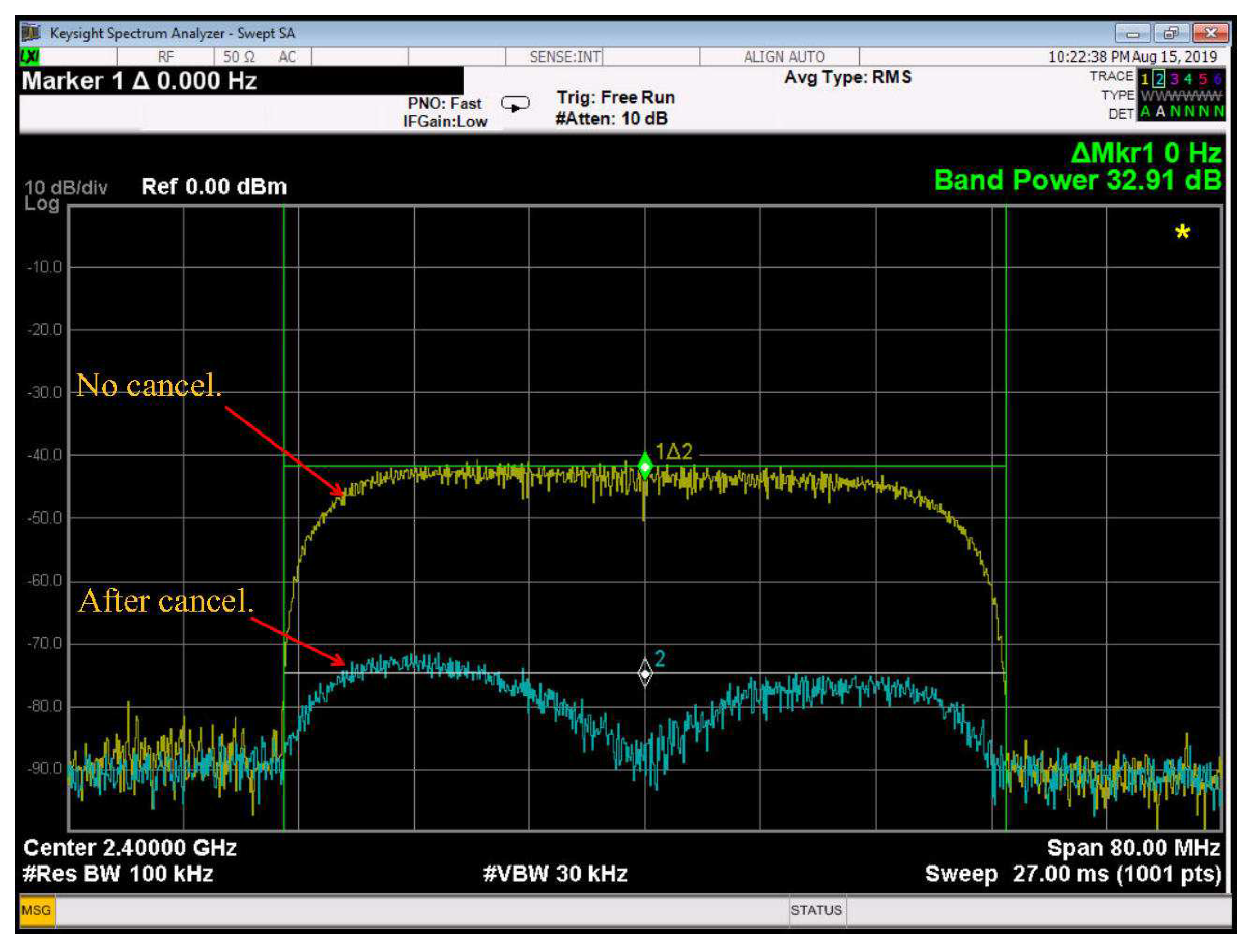Click the white marker 2 diamond
This screenshot has height=952, width=1253.
point(645,673)
